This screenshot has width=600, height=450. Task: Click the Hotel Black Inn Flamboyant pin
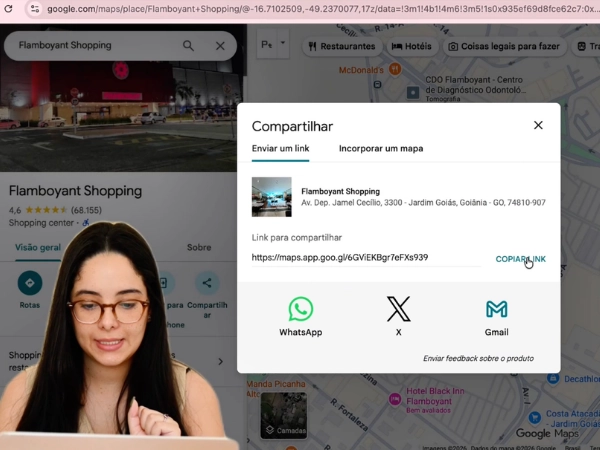[x=395, y=399]
